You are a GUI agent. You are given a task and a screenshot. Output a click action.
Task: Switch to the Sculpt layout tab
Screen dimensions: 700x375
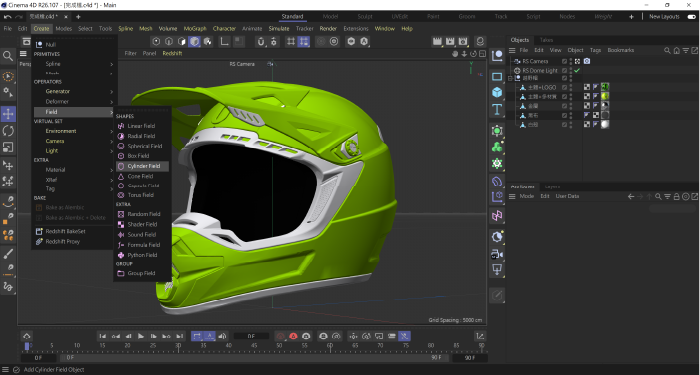[x=365, y=17]
